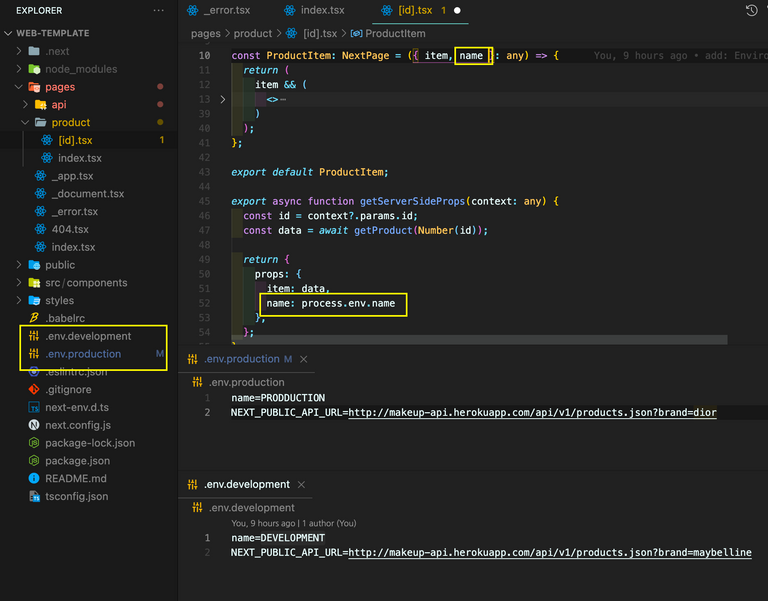Open .eslintrc.json in the file tree
Viewport: 768px width, 601px height.
[x=76, y=372]
